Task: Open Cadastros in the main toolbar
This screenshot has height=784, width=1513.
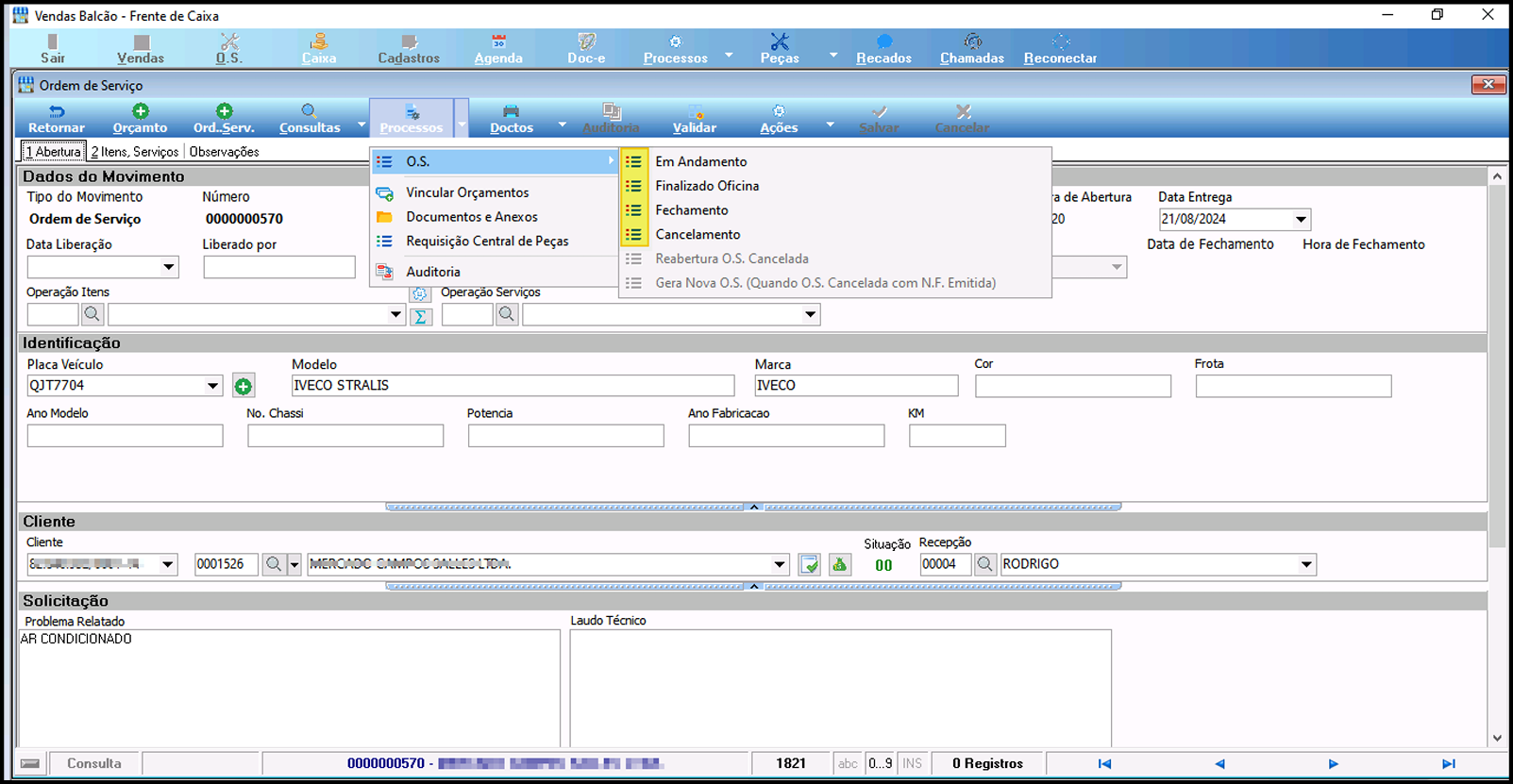Action: 409,48
